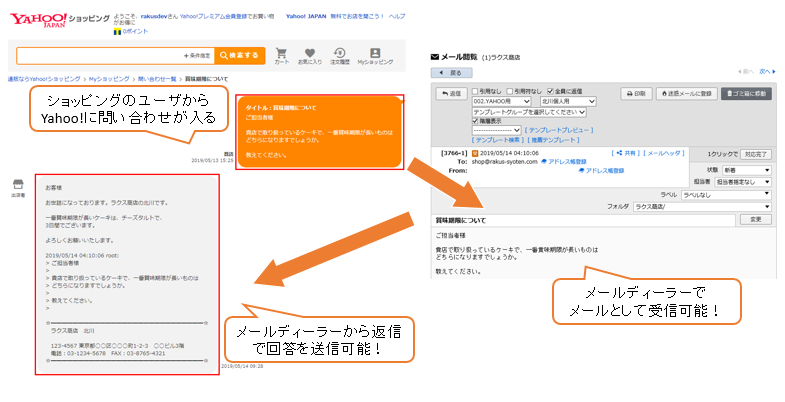
Task: Click 無料でお店を開こう！ link
Action: [x=357, y=17]
